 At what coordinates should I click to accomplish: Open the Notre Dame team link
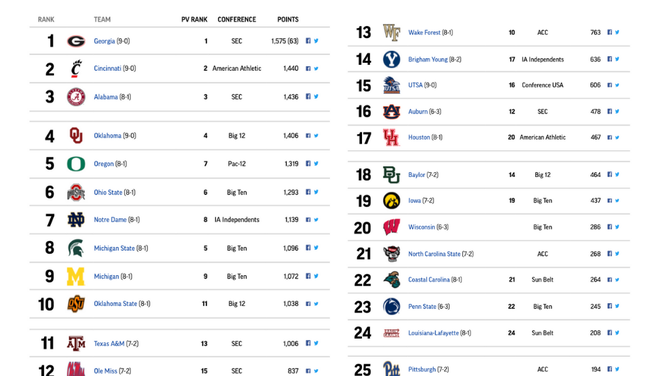coord(110,220)
